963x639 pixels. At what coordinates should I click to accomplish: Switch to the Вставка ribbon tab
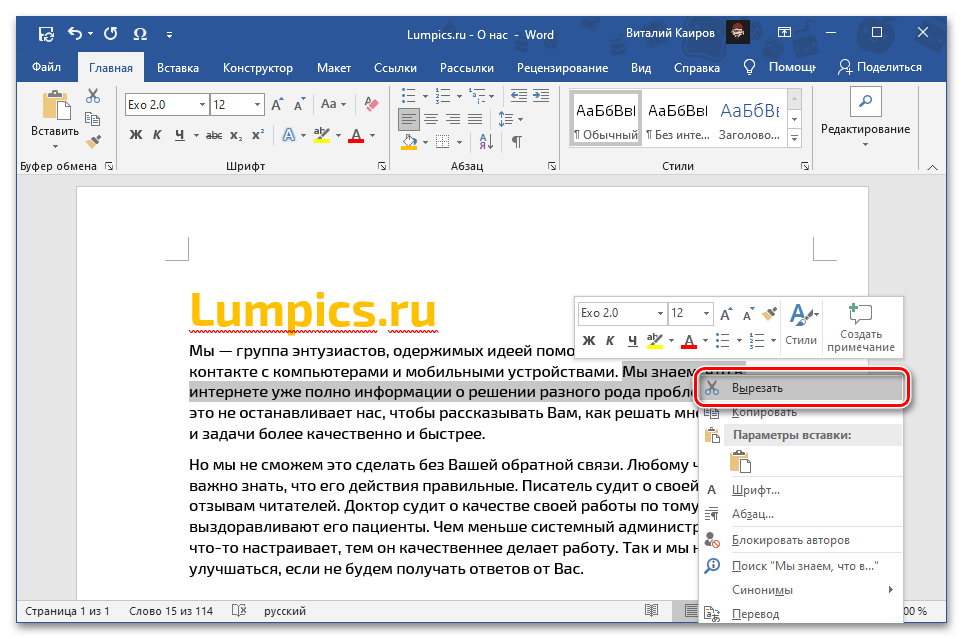(177, 68)
